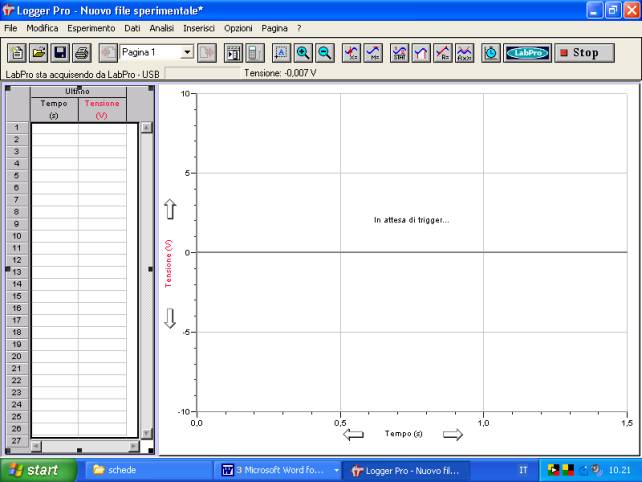Click the Tensione column header
This screenshot has width=642, height=482.
pyautogui.click(x=102, y=109)
